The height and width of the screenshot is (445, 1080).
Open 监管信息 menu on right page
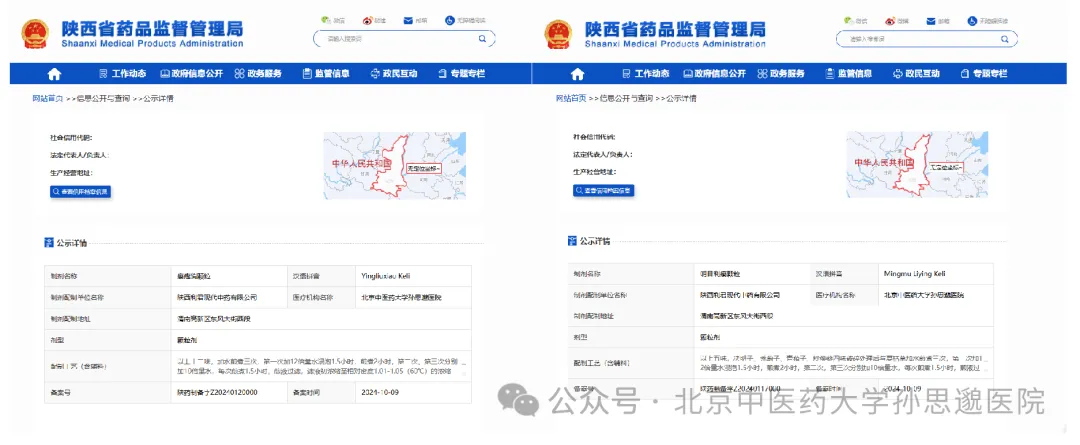pos(849,74)
